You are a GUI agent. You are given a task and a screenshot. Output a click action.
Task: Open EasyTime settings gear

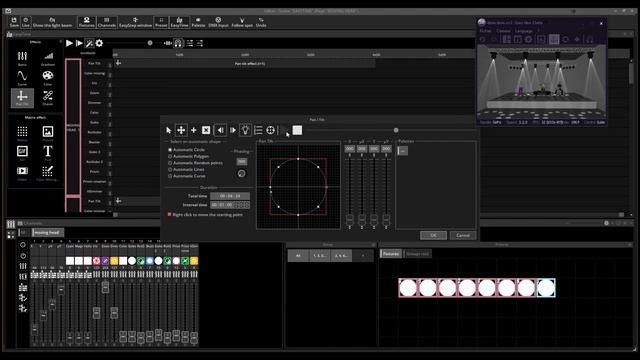pyautogui.click(x=99, y=43)
